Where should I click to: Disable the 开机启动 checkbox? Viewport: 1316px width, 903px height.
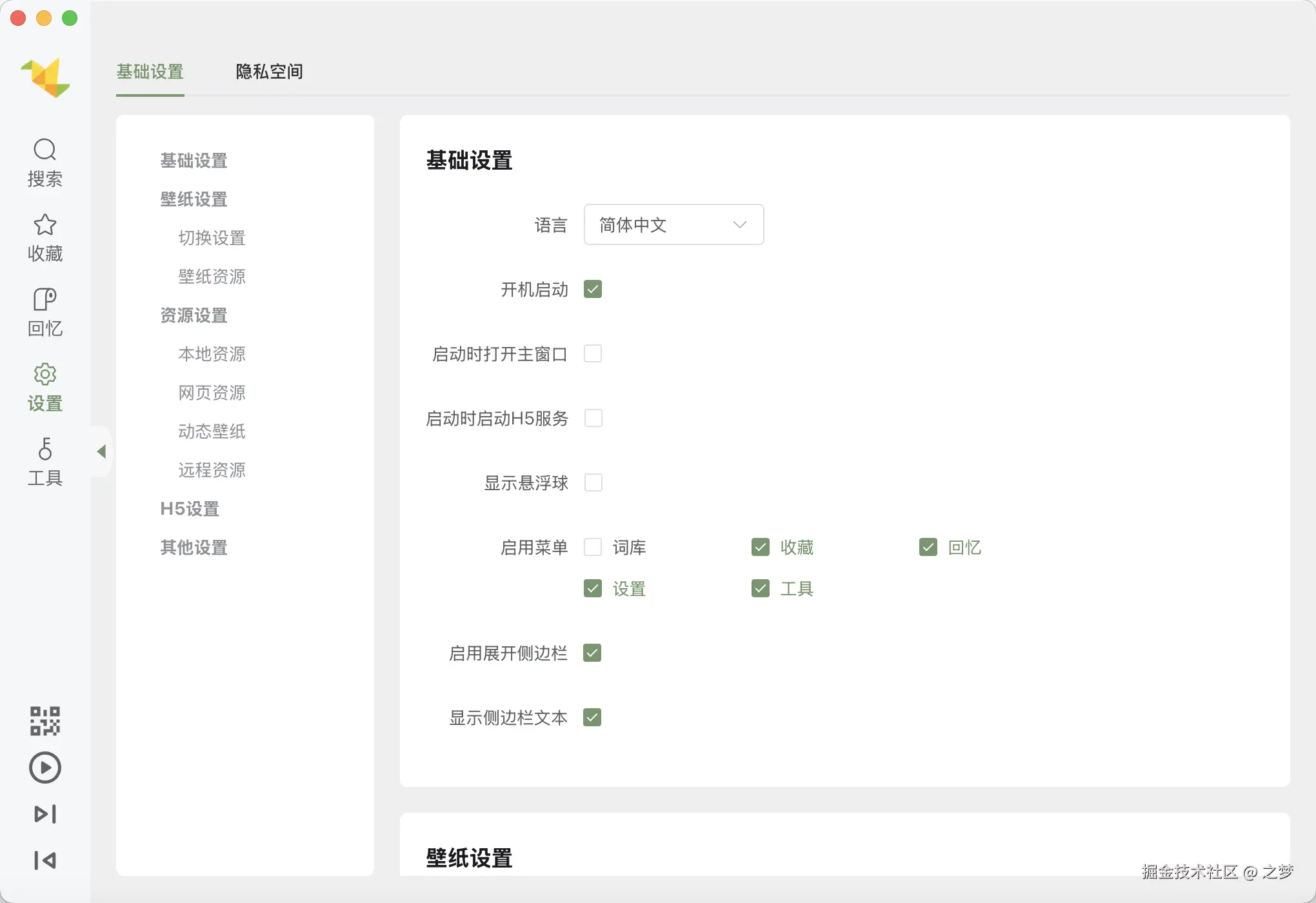click(592, 289)
